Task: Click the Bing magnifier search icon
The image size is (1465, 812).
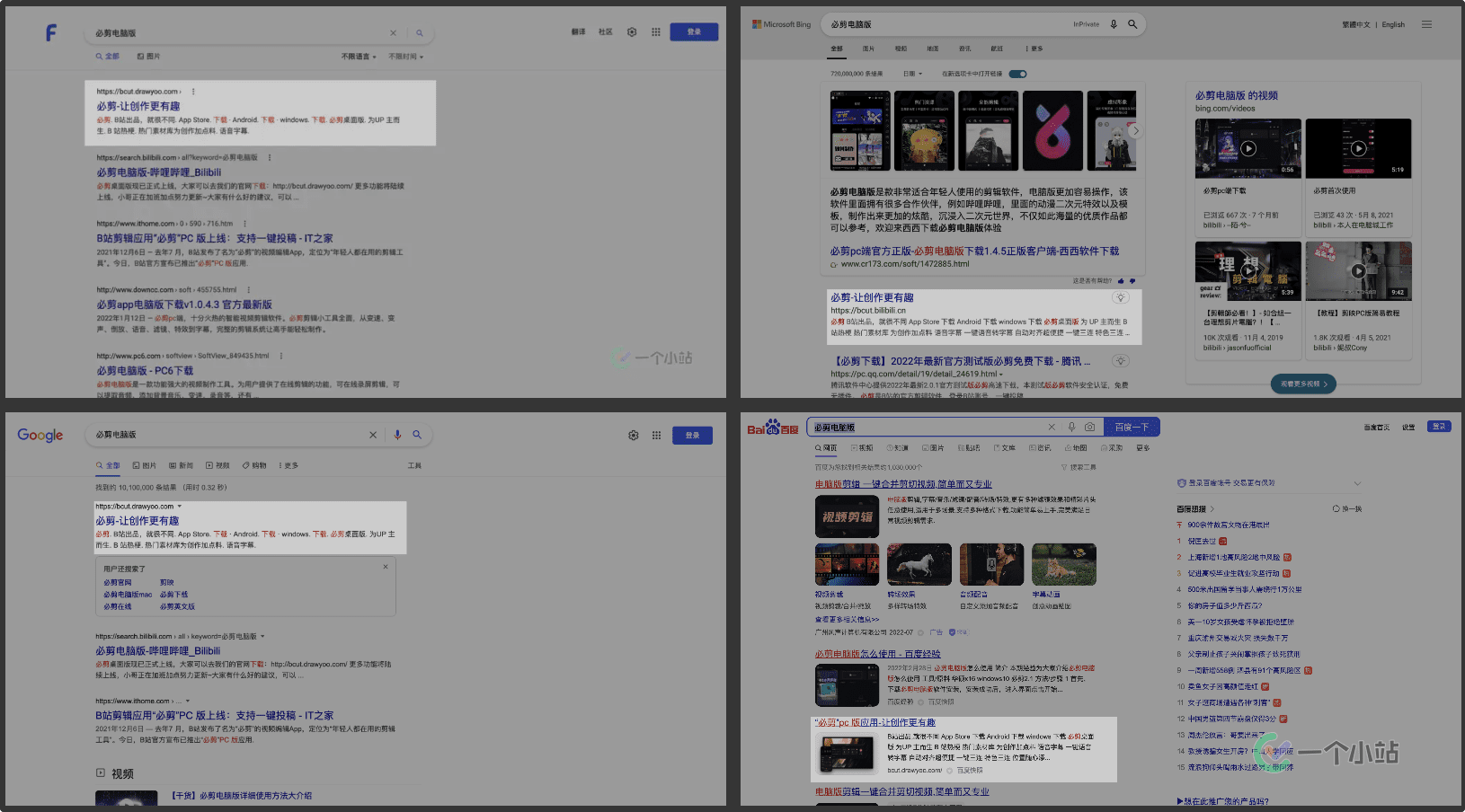Action: tap(1132, 24)
